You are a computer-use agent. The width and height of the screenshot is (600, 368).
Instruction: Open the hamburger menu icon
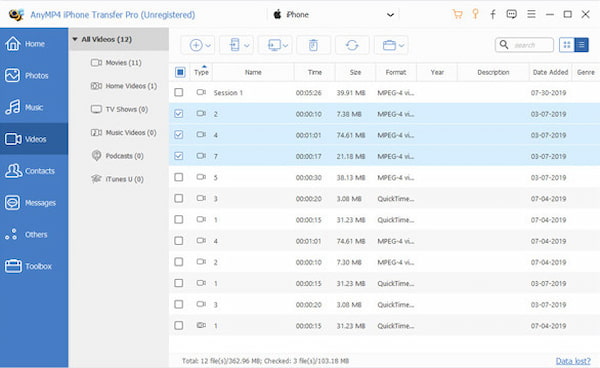531,14
